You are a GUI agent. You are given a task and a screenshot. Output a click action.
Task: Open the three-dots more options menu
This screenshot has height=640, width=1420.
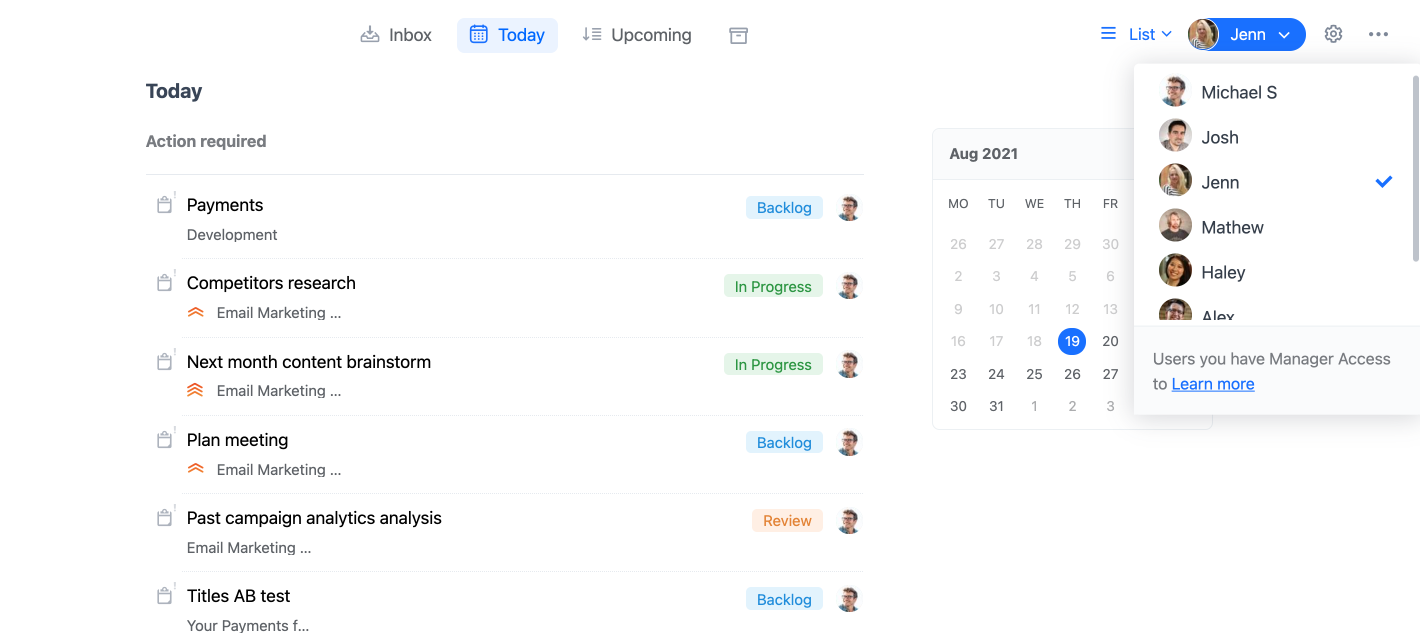coord(1378,34)
